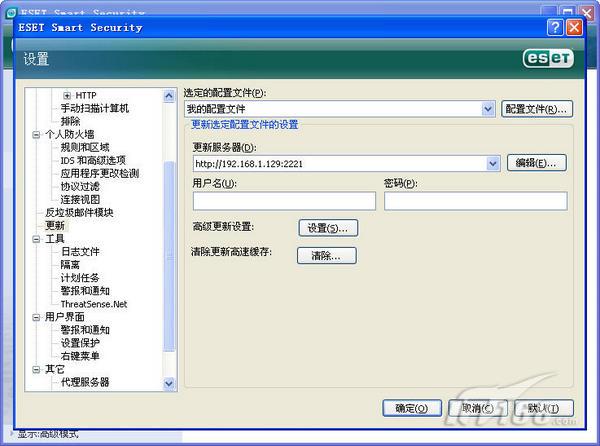
Task: Collapse the 用户界面 tree section
Action: 37,317
